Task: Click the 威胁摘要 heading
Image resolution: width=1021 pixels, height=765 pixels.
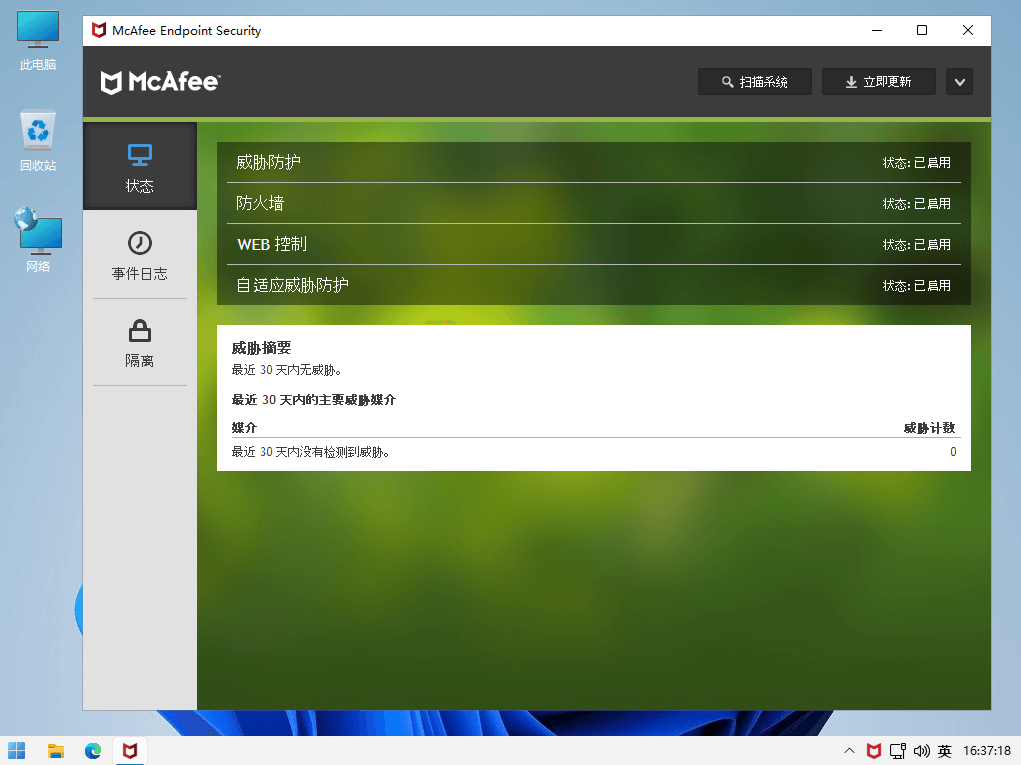Action: pyautogui.click(x=261, y=348)
